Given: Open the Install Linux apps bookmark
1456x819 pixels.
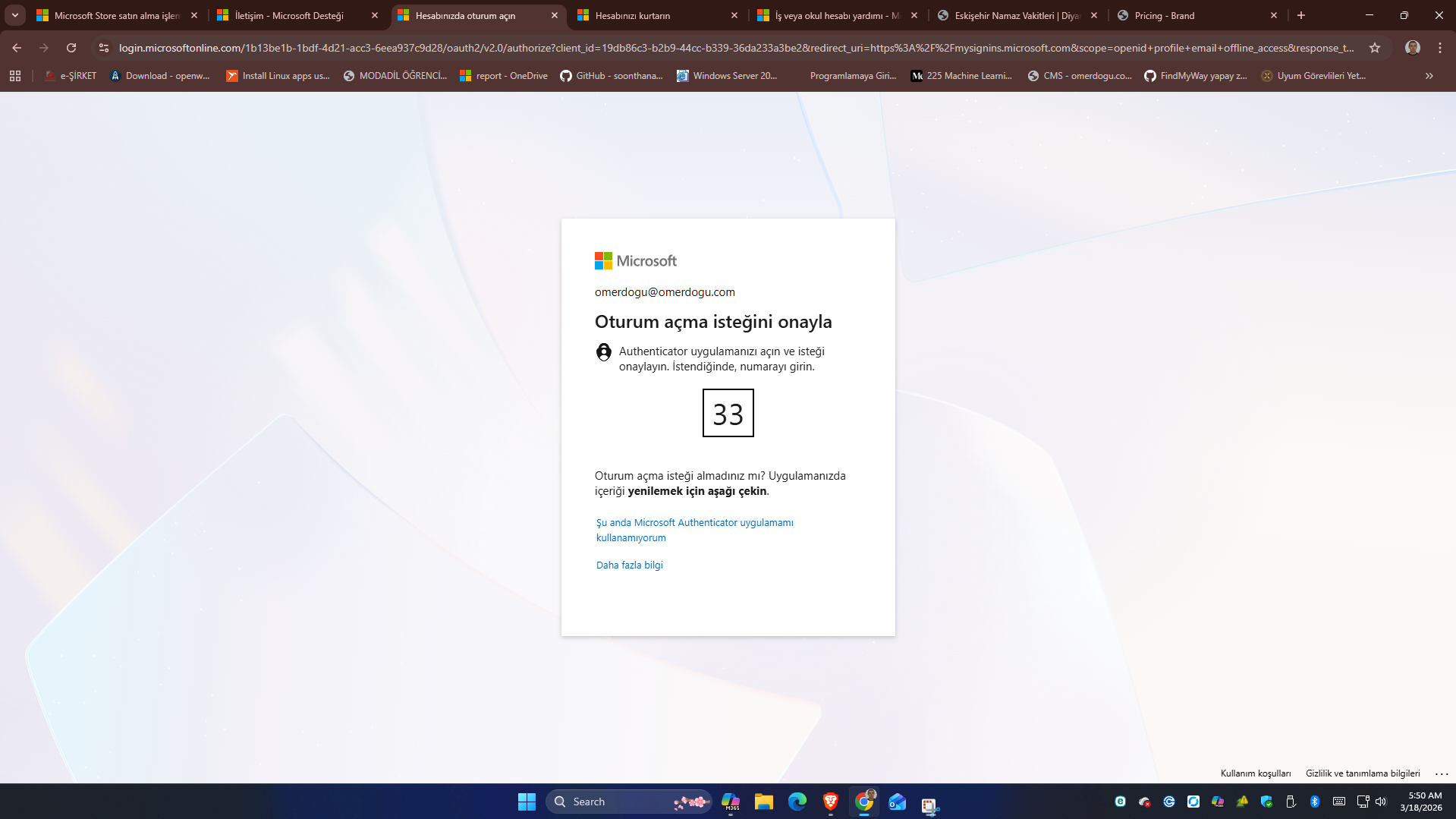Looking at the screenshot, I should tap(278, 76).
